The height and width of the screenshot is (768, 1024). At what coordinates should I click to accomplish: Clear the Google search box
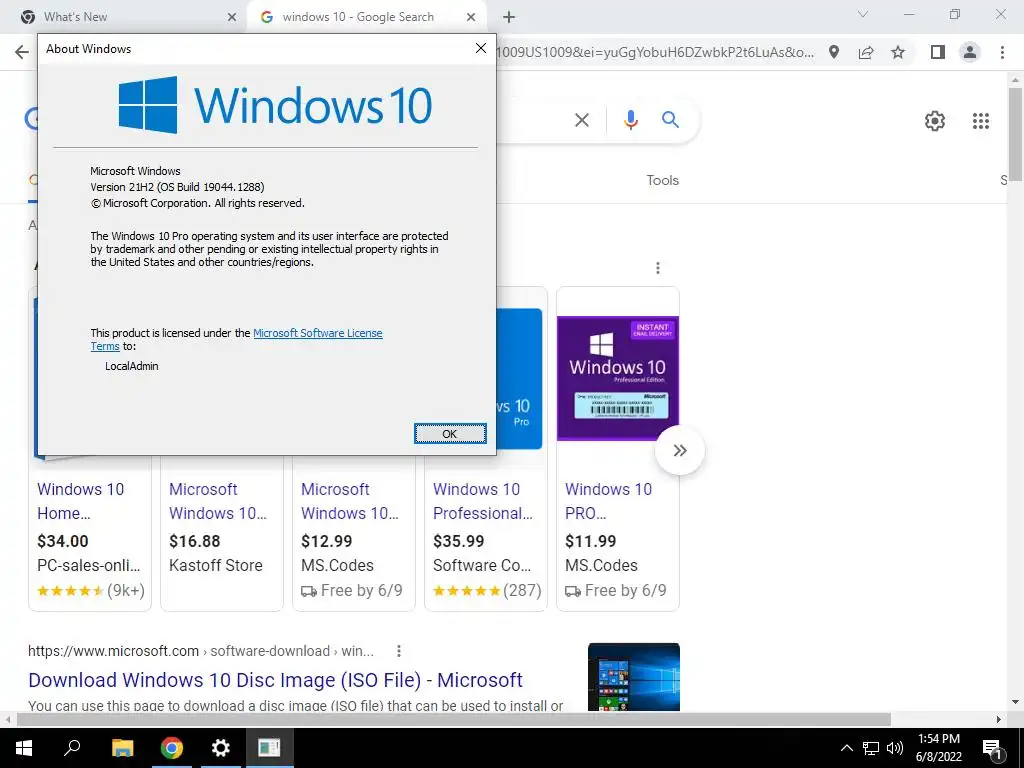(581, 120)
